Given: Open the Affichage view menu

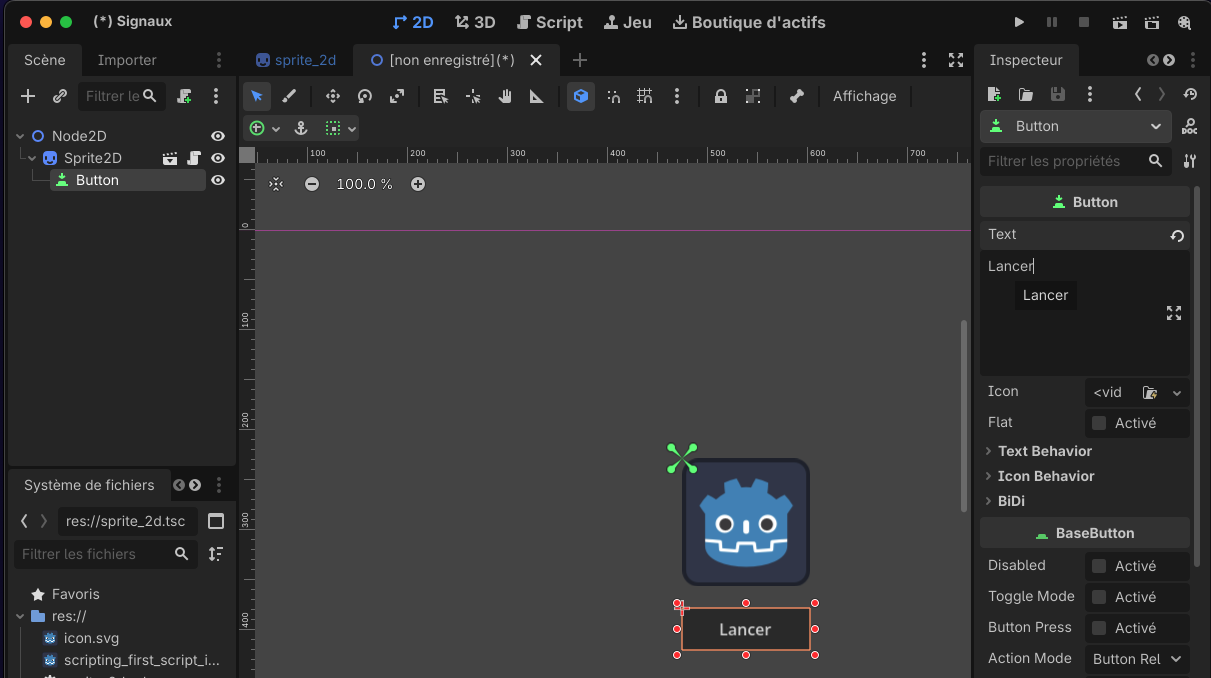Looking at the screenshot, I should (x=865, y=96).
